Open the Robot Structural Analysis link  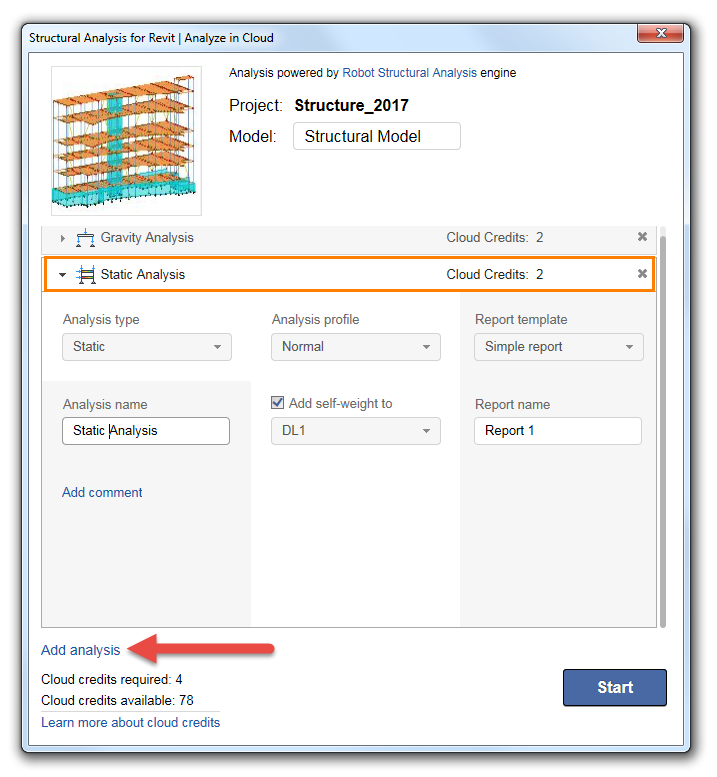pos(409,73)
